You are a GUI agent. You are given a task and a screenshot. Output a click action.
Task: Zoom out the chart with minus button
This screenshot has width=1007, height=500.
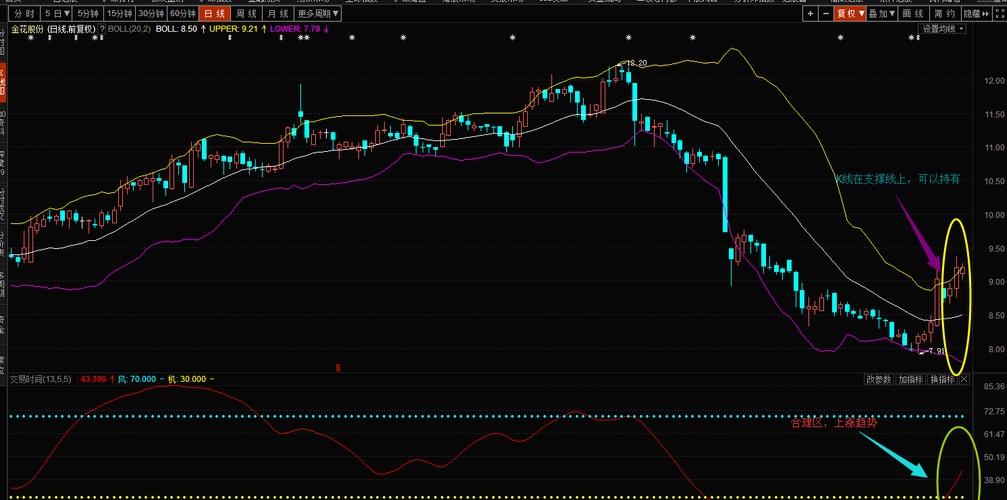825,13
